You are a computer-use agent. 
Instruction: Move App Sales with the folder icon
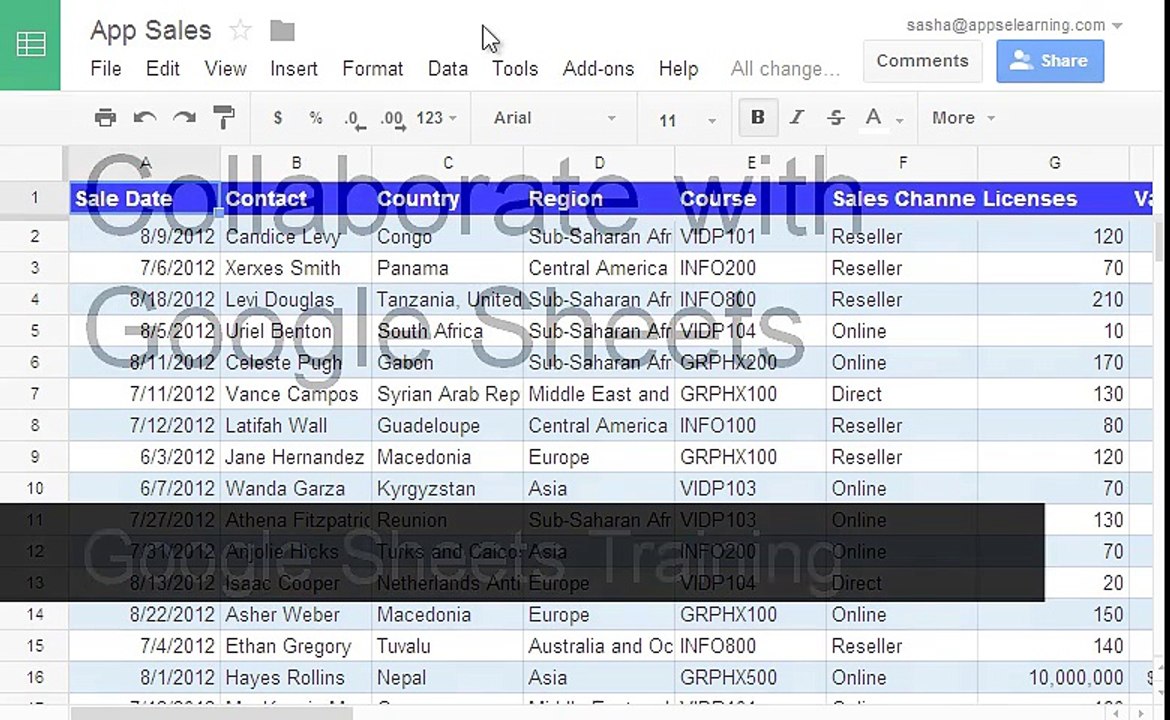click(282, 31)
